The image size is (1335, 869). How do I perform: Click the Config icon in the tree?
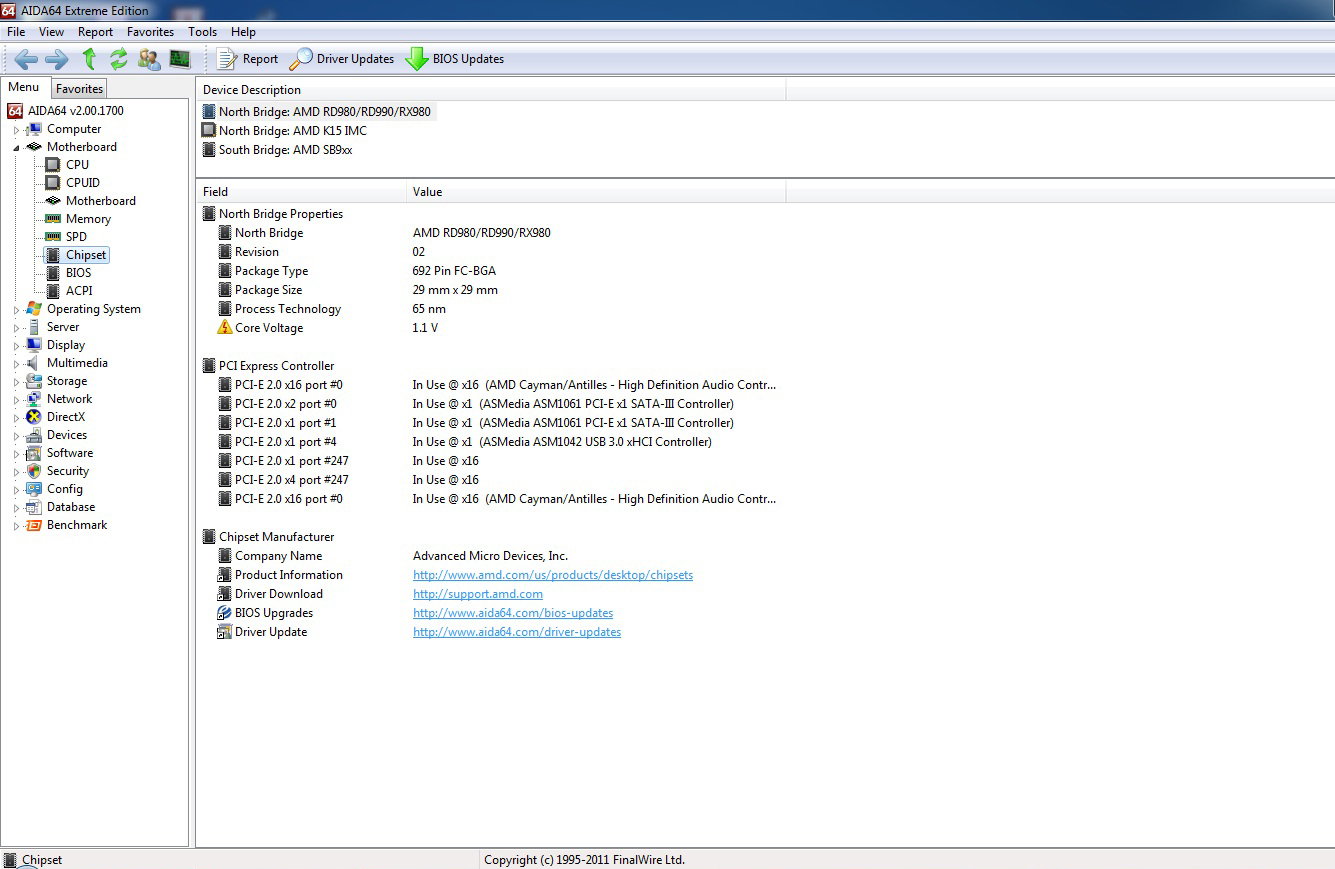34,489
